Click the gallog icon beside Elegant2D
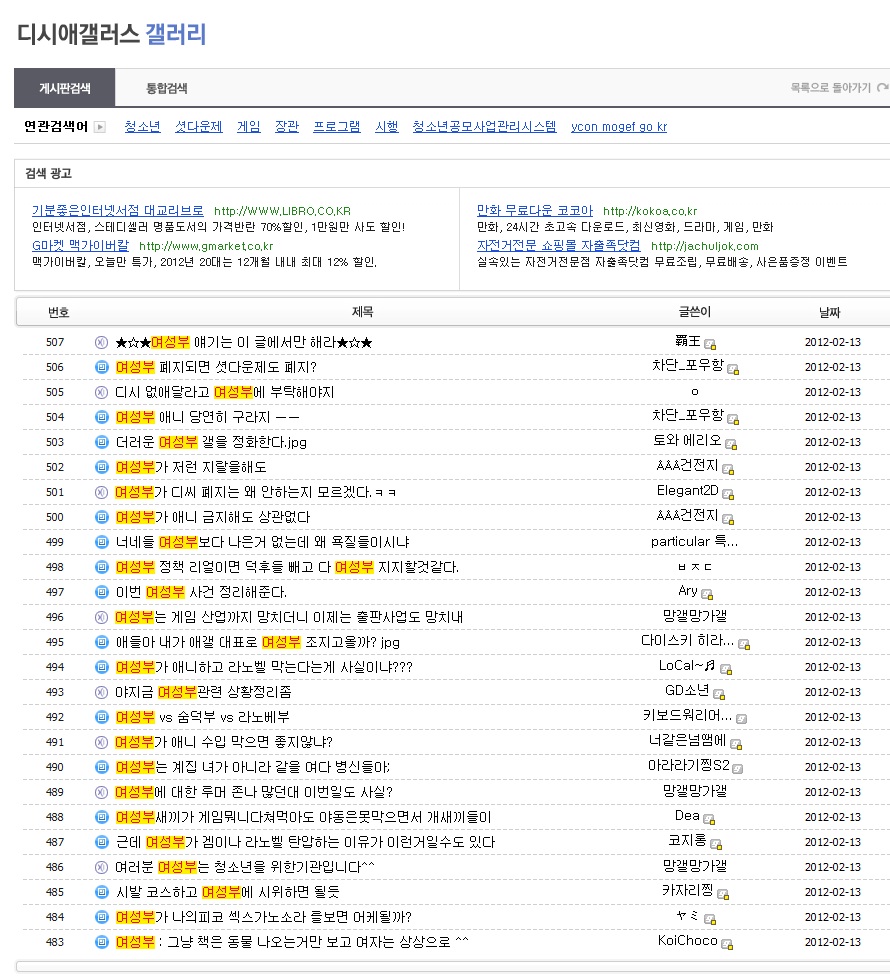This screenshot has width=890, height=978. (x=728, y=494)
